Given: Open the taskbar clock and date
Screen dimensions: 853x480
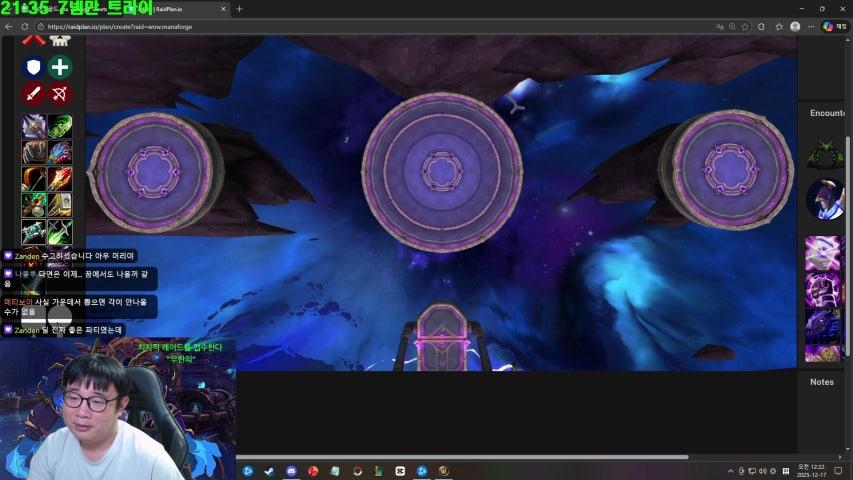Looking at the screenshot, I should [x=811, y=471].
